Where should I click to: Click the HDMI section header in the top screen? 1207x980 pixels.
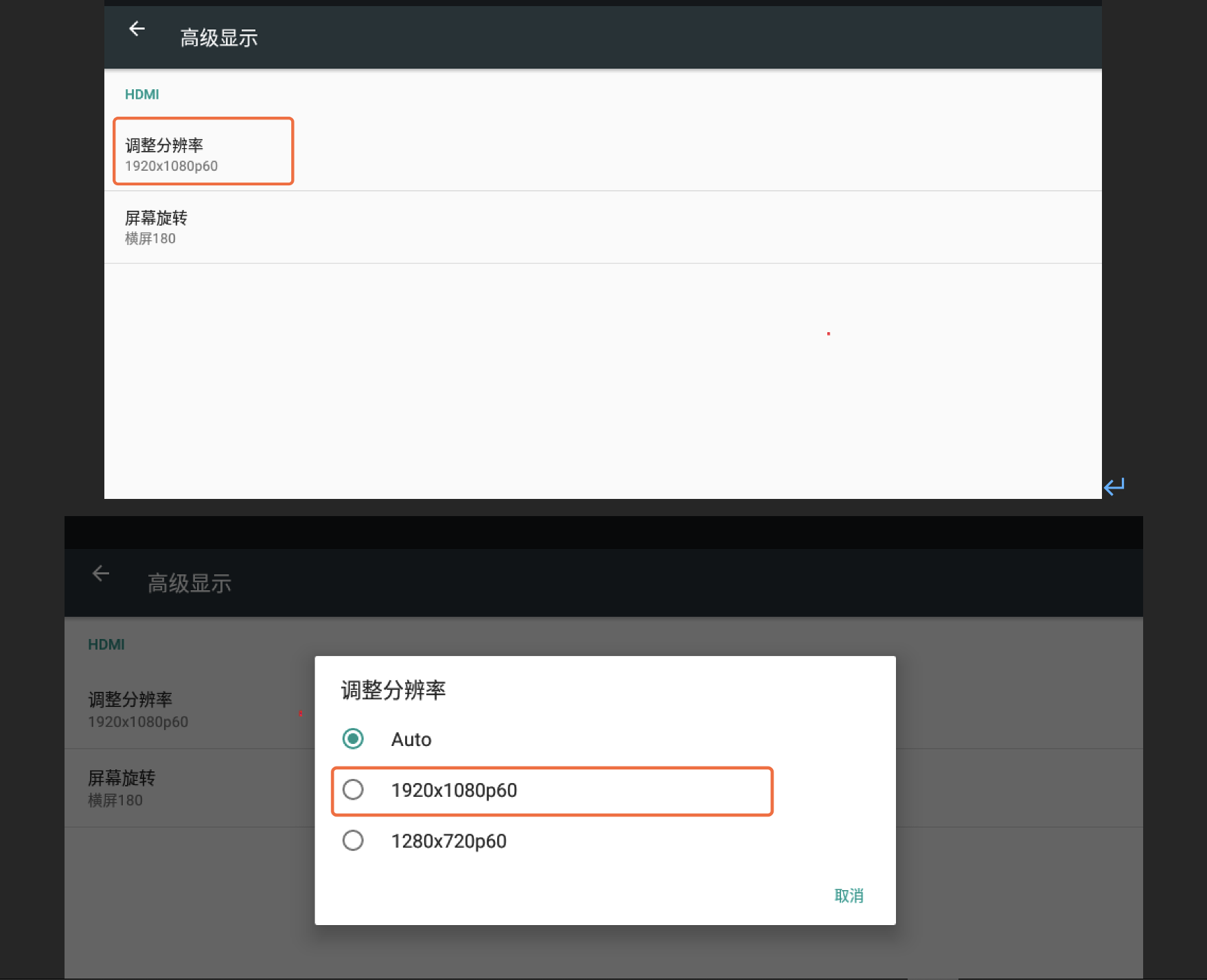[x=142, y=94]
